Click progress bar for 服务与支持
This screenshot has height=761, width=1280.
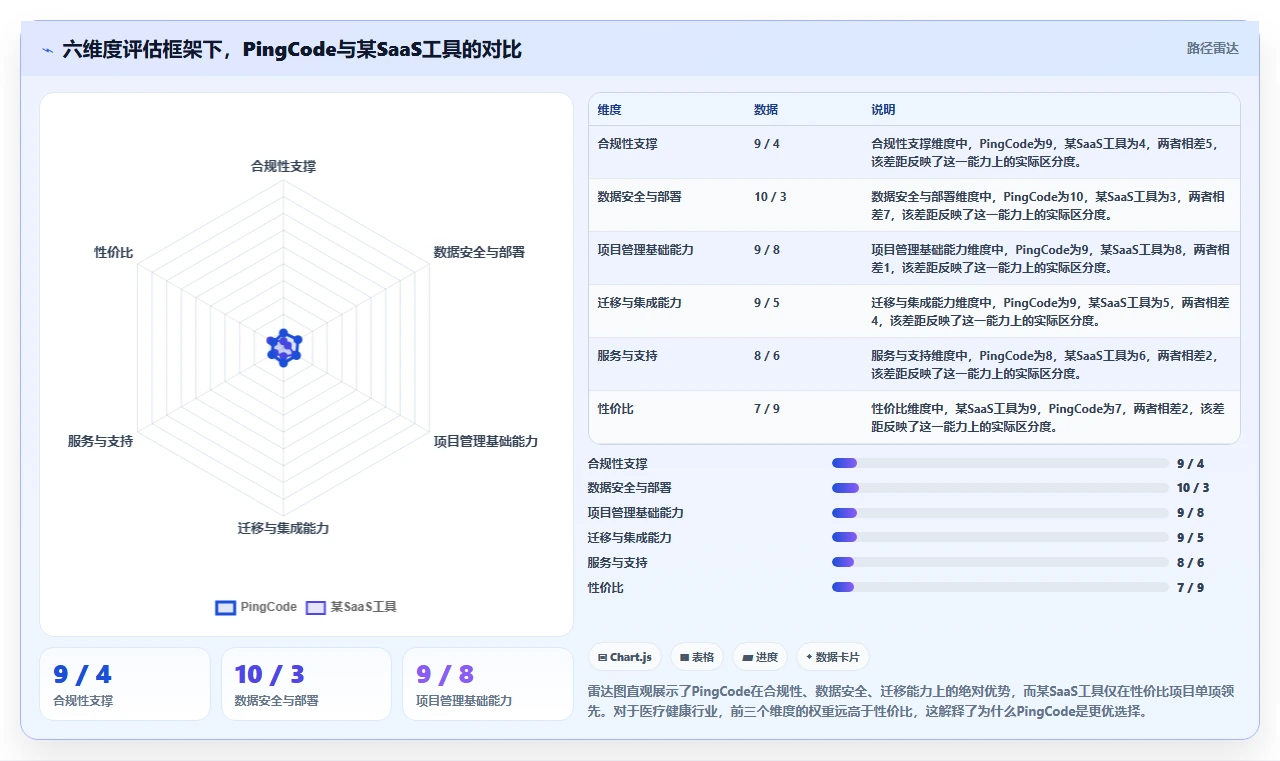coord(1000,562)
